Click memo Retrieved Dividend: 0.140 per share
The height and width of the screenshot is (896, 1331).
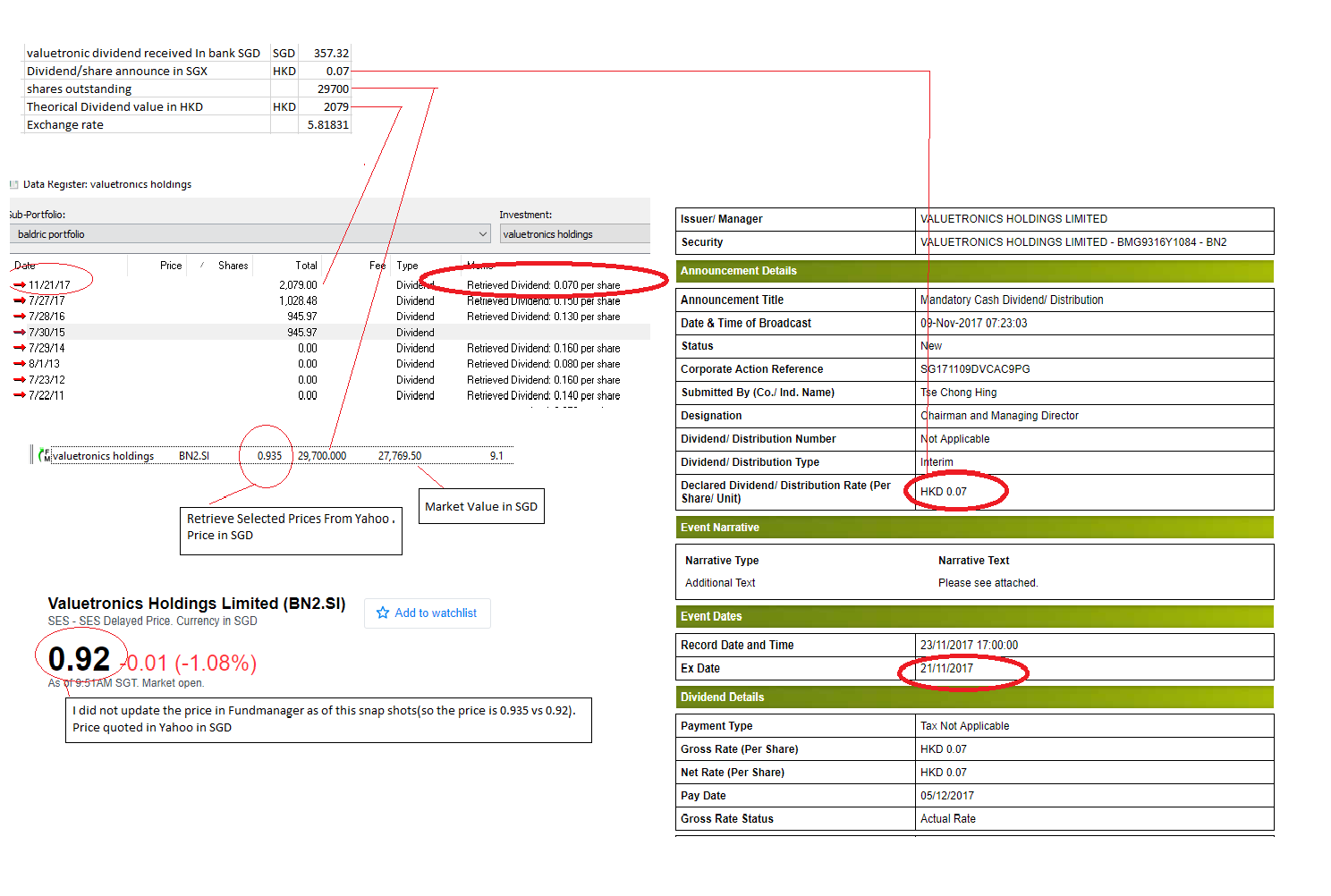click(544, 395)
